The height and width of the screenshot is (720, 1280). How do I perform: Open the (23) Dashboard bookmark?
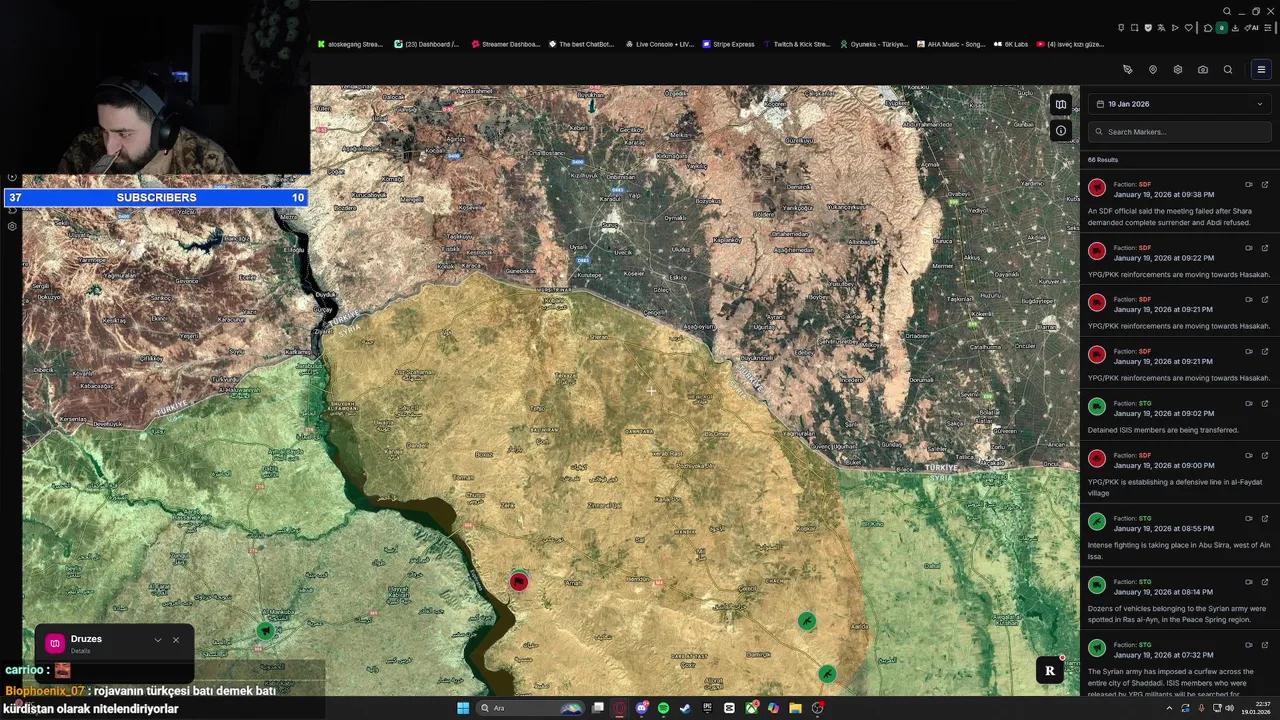[427, 44]
